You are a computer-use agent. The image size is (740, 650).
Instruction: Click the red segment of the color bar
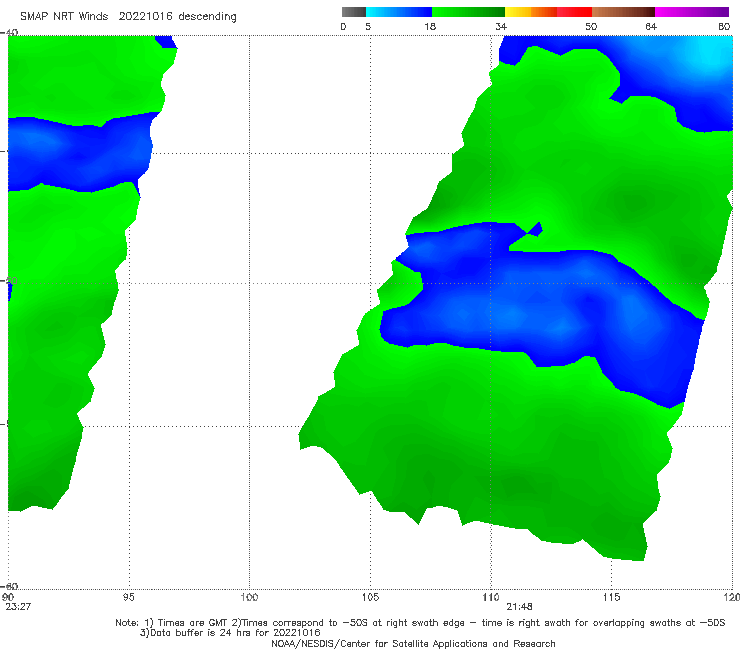point(574,12)
